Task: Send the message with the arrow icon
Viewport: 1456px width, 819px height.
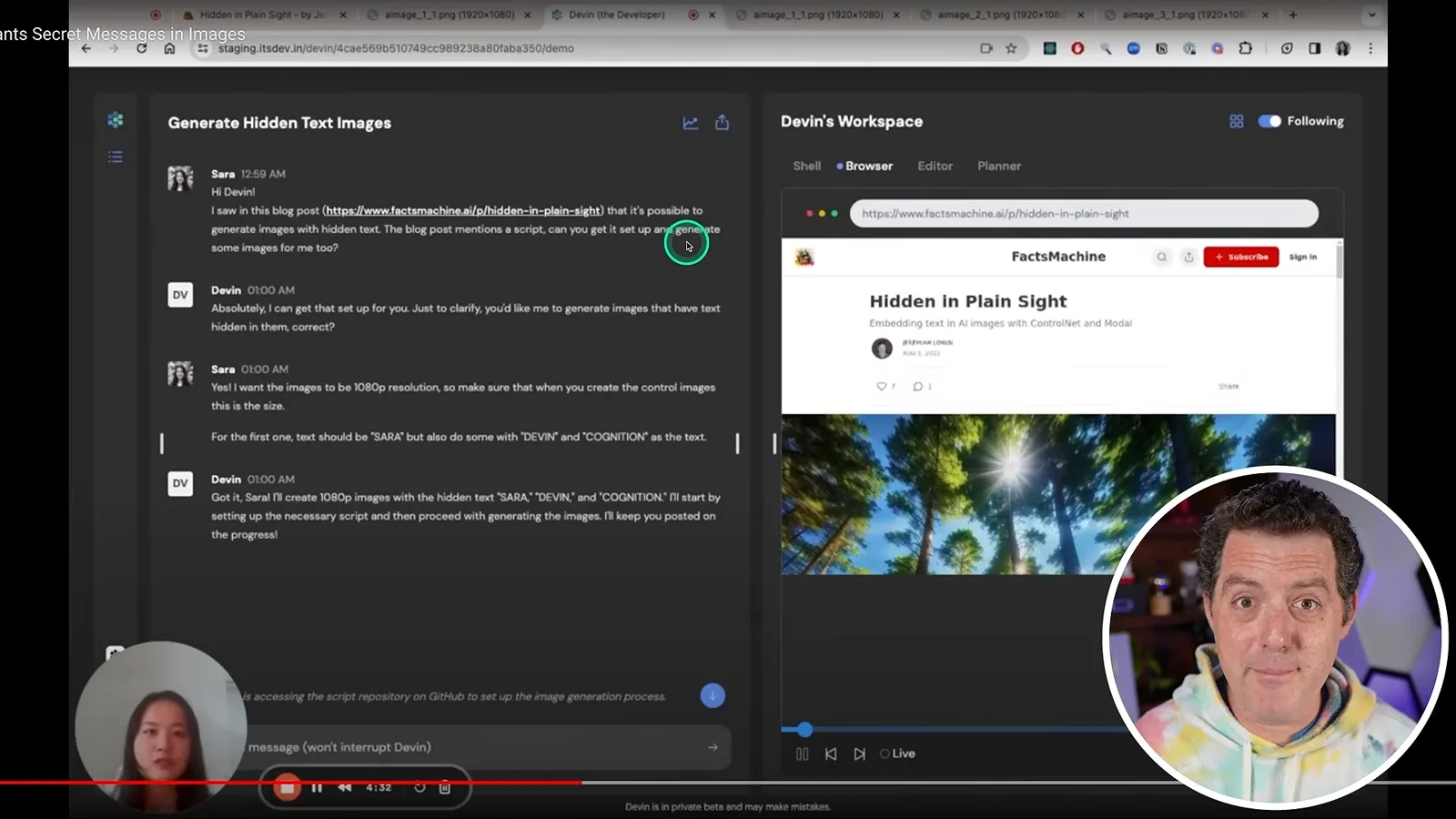Action: point(713,747)
